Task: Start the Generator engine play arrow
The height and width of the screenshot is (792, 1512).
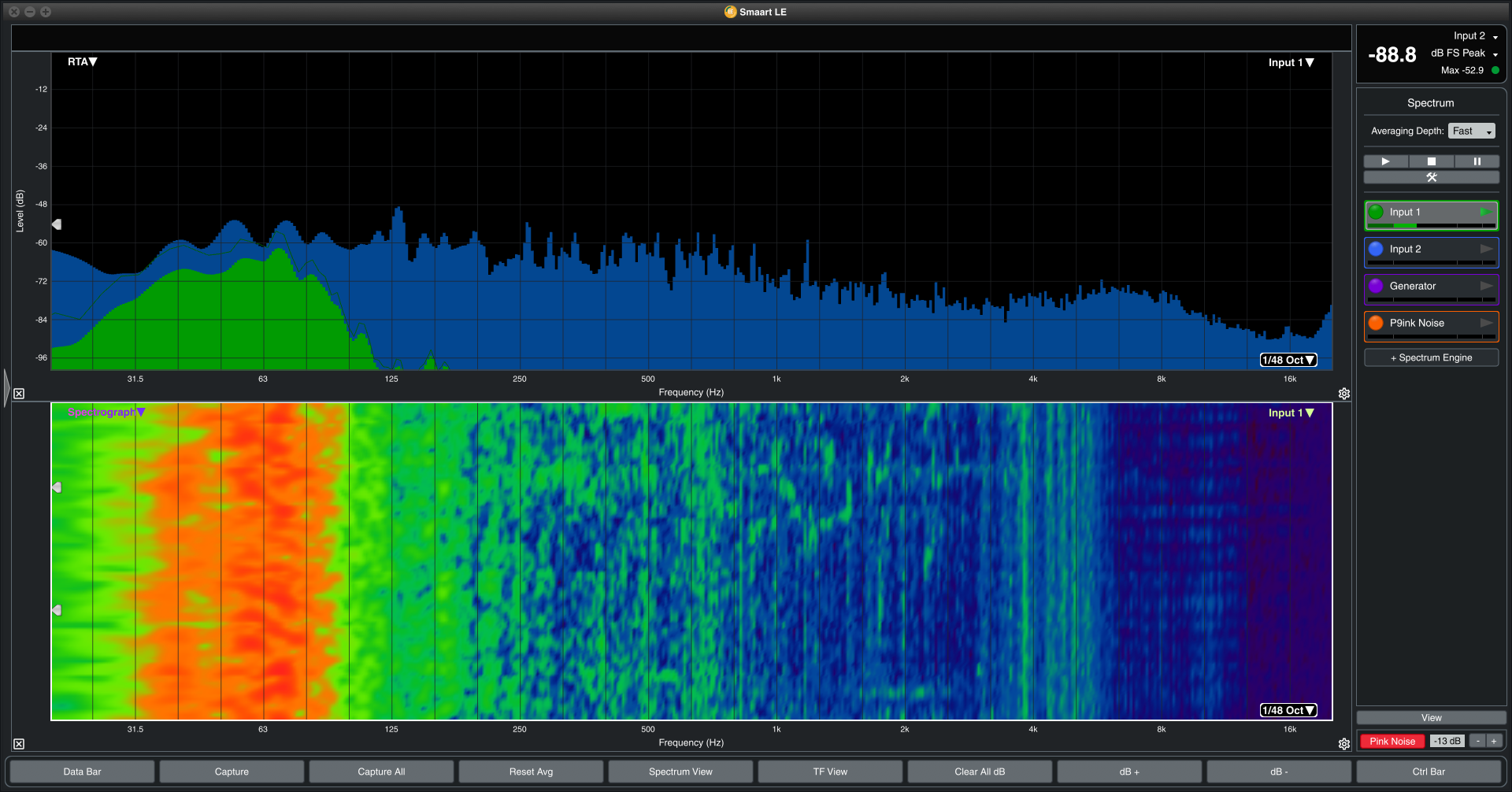Action: tap(1486, 286)
